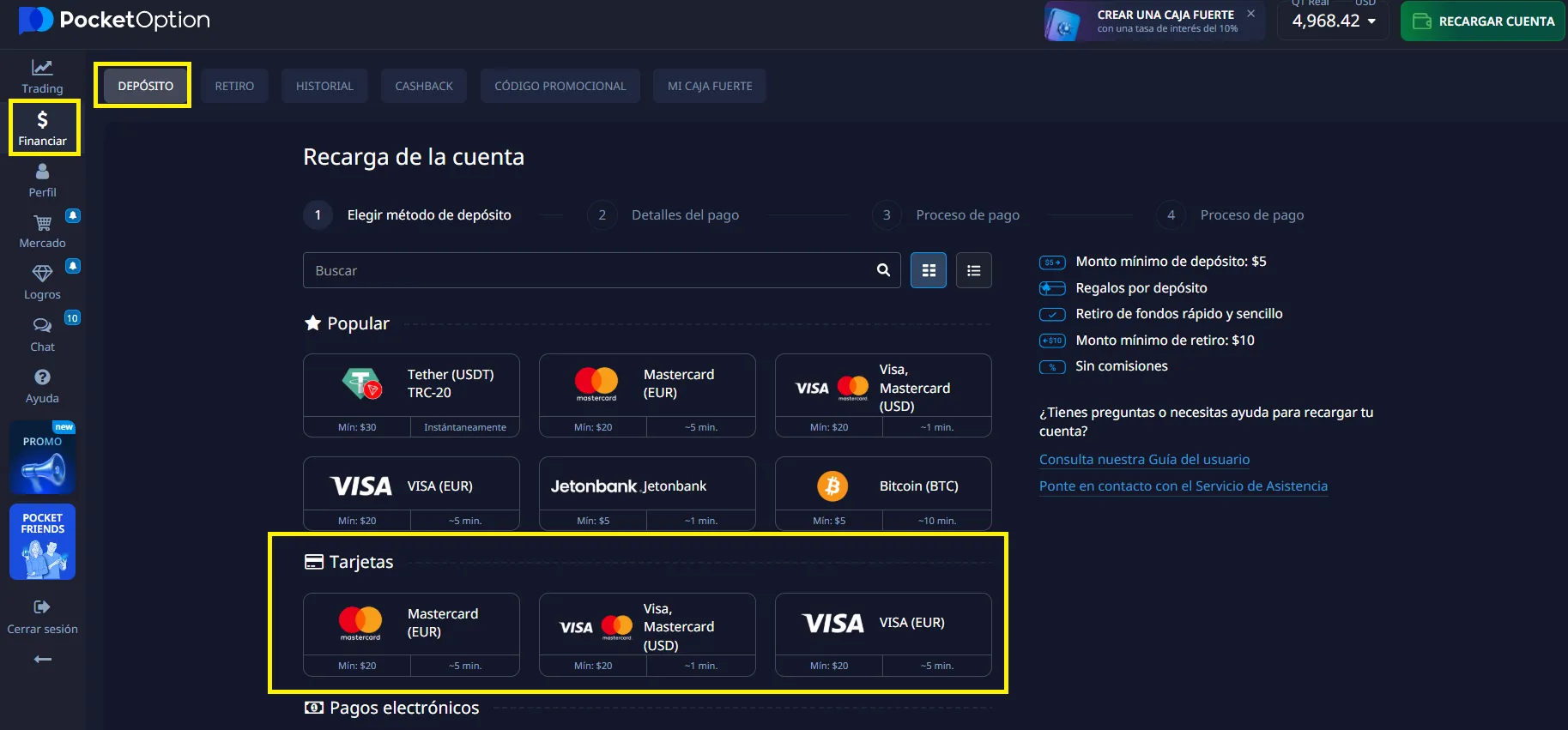Click the Bitcoin orange logo icon

click(832, 486)
